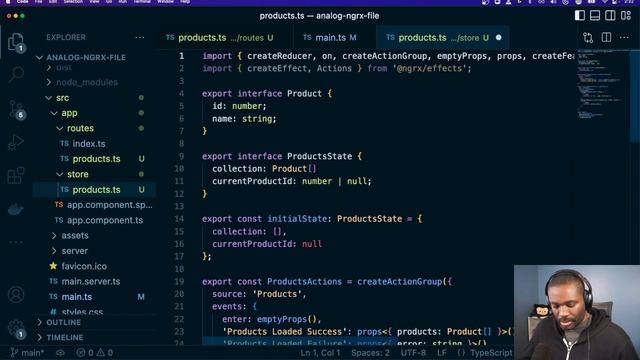Change indentation via Spaces: 2
This screenshot has width=640, height=360.
pyautogui.click(x=370, y=352)
